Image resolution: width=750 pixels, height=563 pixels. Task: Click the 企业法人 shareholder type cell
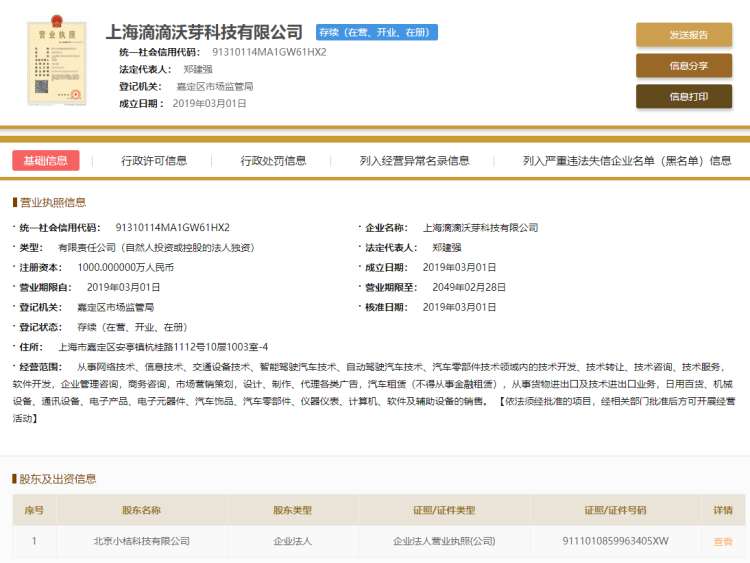292,541
